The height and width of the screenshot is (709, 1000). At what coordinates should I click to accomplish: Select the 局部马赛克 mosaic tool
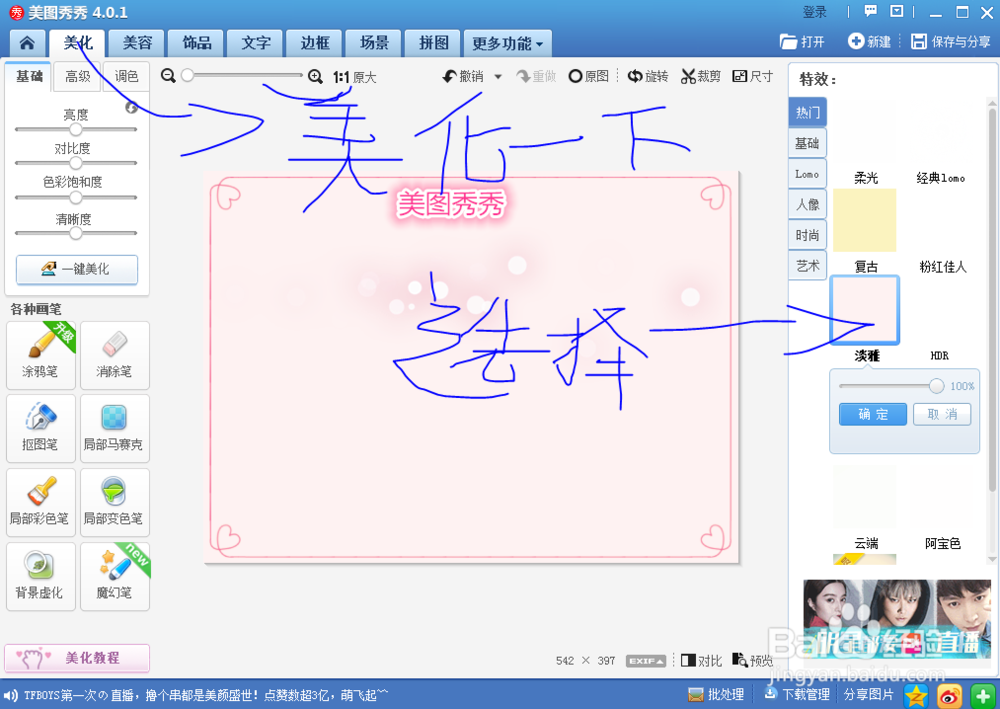click(x=115, y=428)
